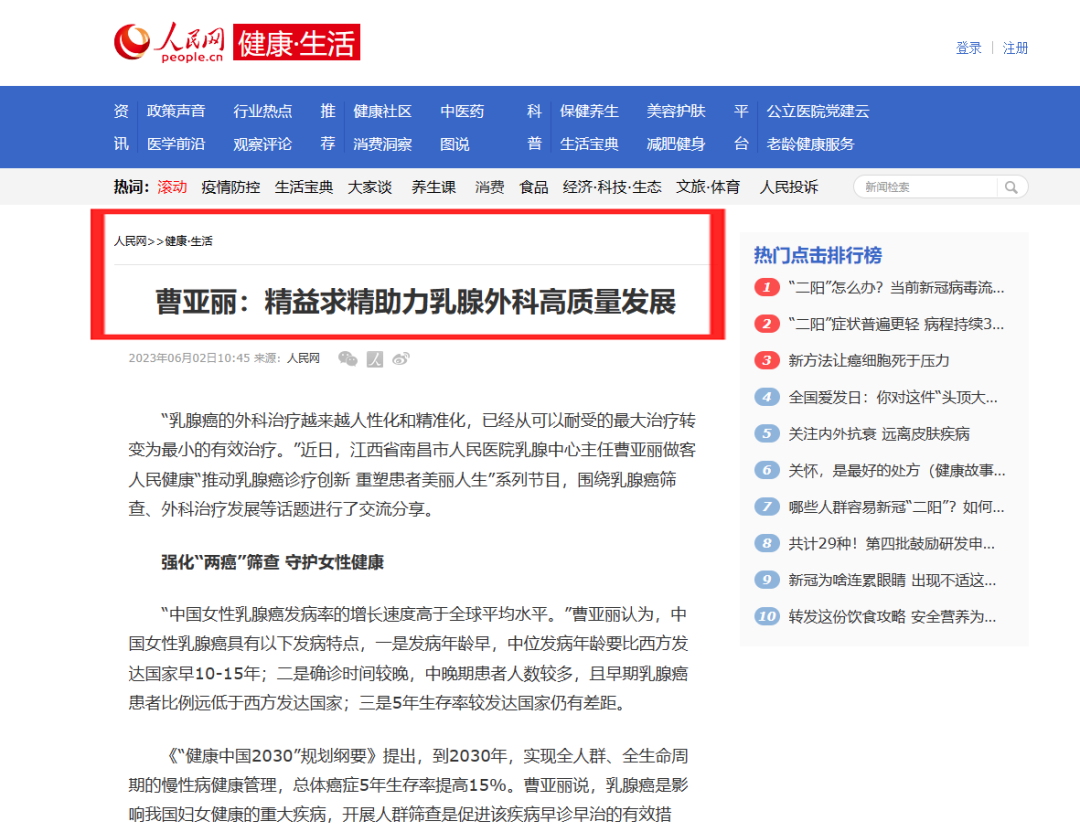Open the 登录 login link

point(968,48)
